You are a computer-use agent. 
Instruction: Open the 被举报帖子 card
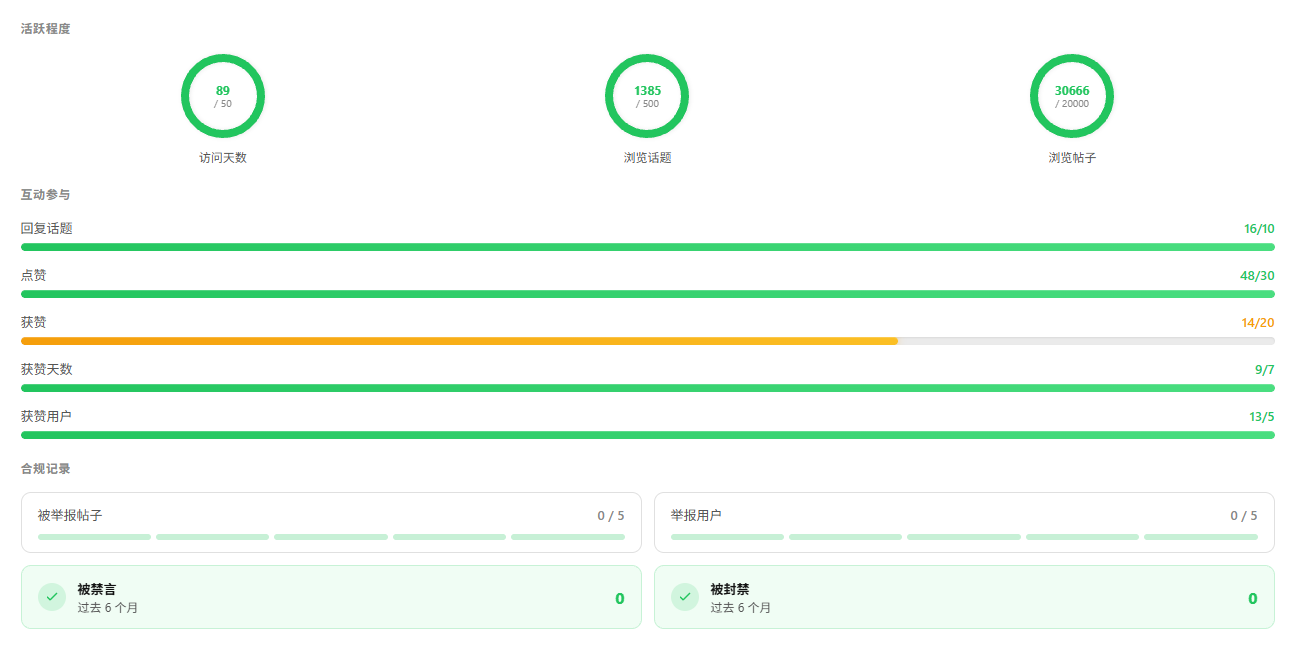point(331,522)
